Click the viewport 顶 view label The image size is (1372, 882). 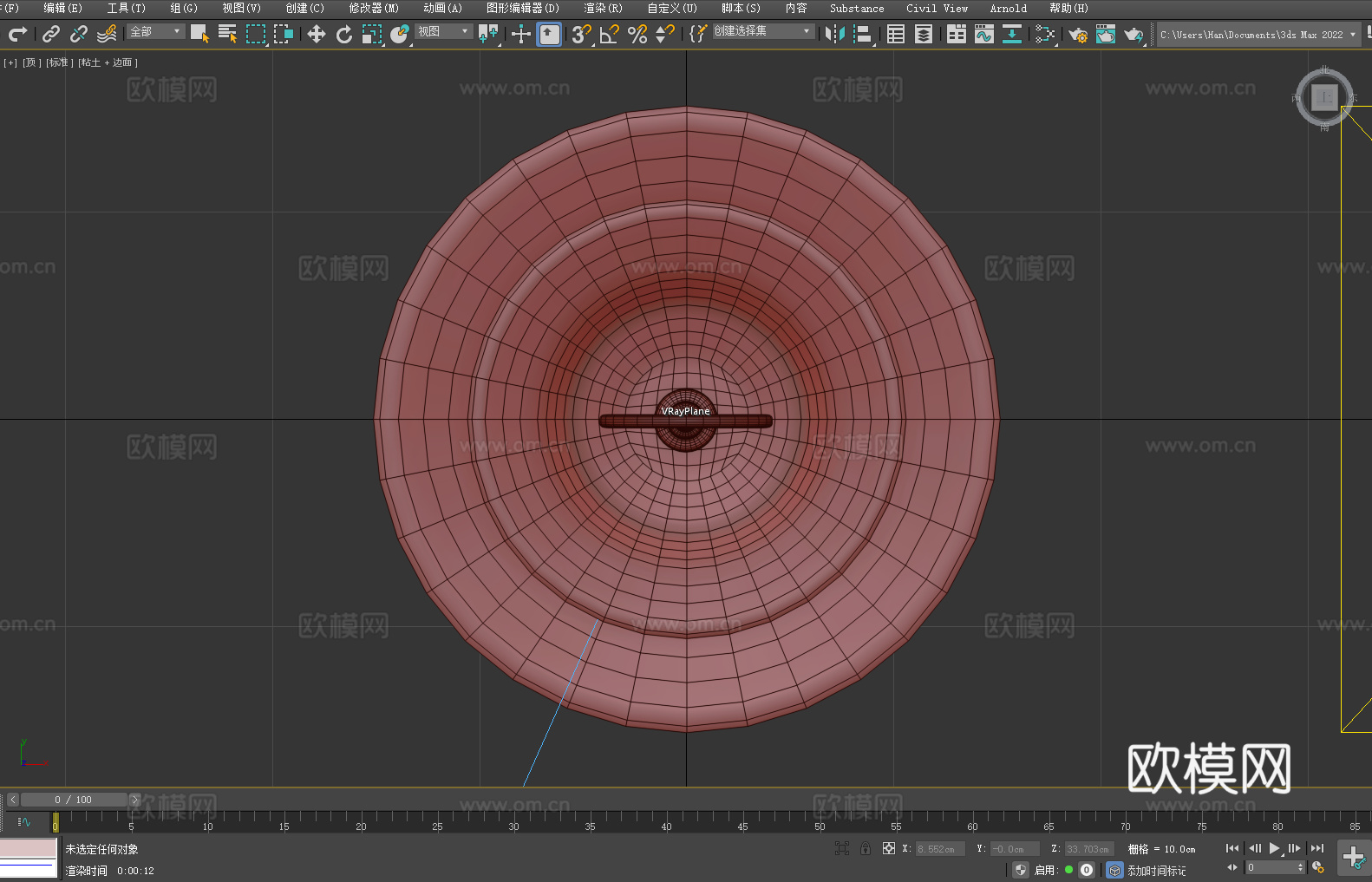32,62
